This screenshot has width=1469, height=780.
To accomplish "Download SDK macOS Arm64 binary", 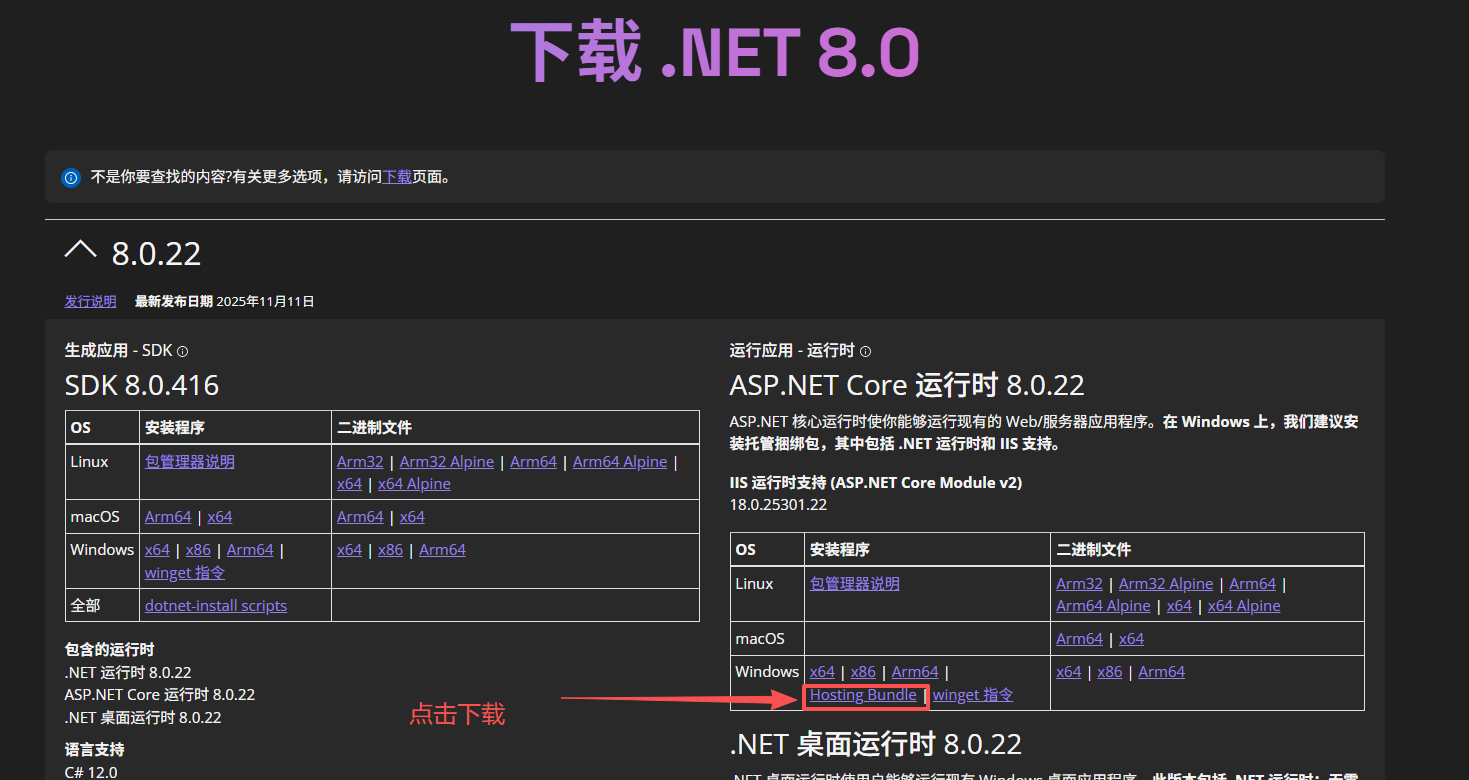I will [x=360, y=517].
